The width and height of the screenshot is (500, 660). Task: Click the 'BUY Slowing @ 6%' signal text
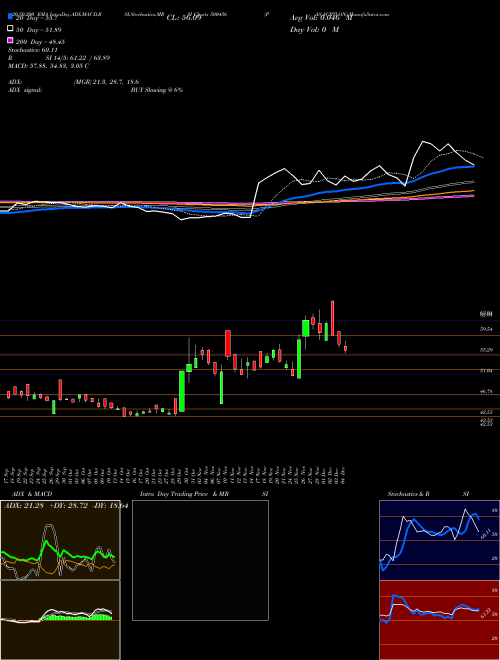coord(157,90)
